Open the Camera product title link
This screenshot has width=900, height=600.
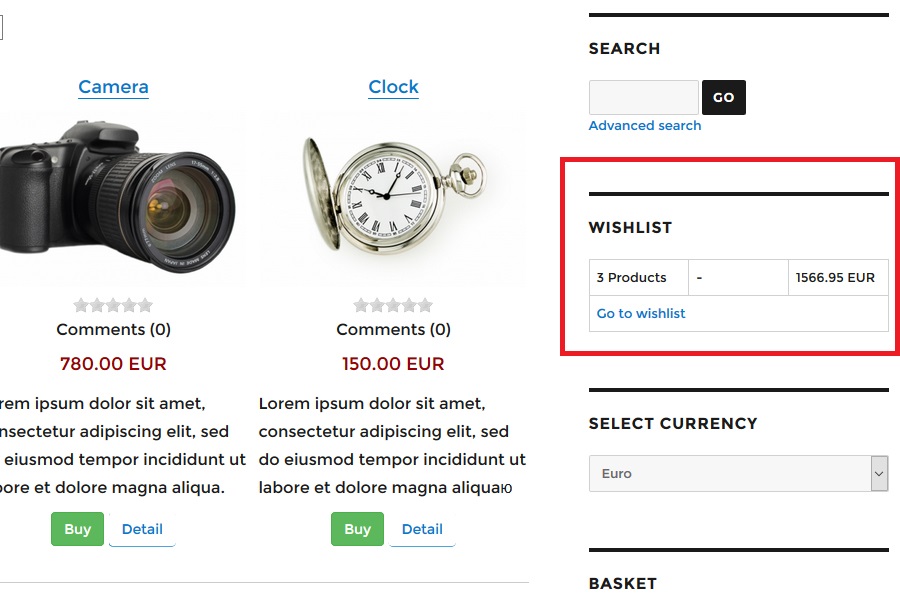(x=113, y=87)
